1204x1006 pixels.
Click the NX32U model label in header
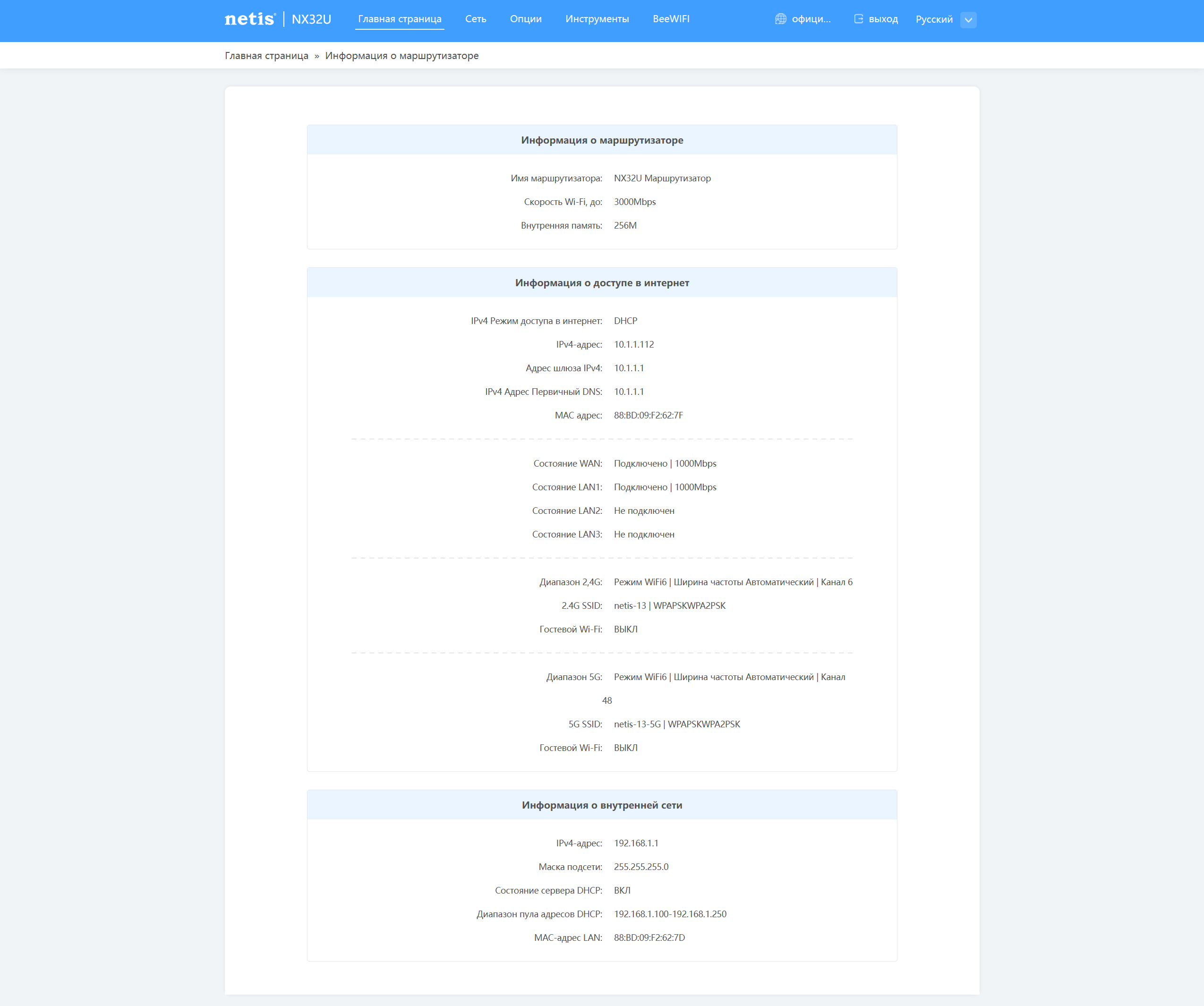pos(311,19)
